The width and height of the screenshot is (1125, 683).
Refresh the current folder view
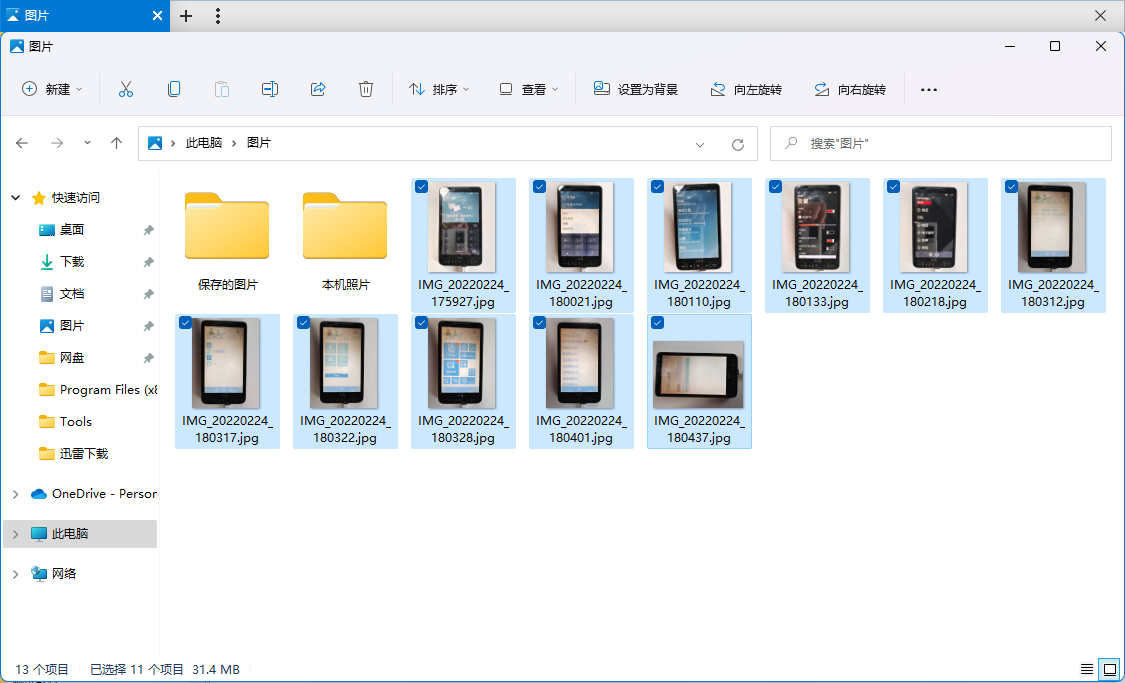738,144
